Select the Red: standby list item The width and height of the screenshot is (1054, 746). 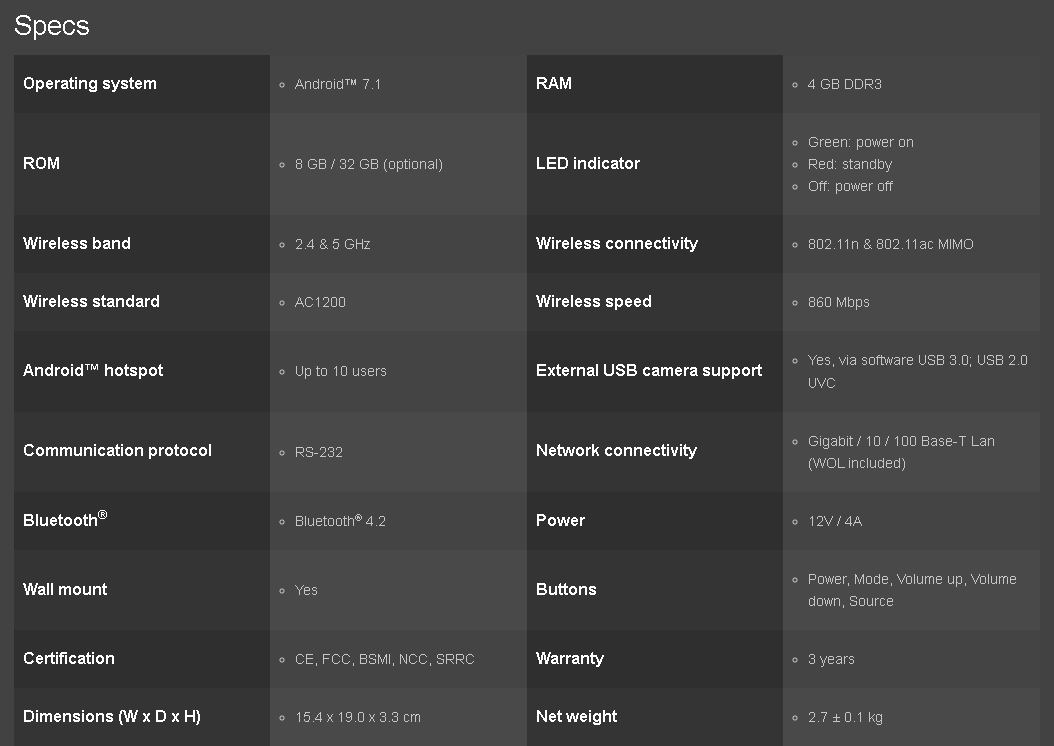pyautogui.click(x=849, y=164)
